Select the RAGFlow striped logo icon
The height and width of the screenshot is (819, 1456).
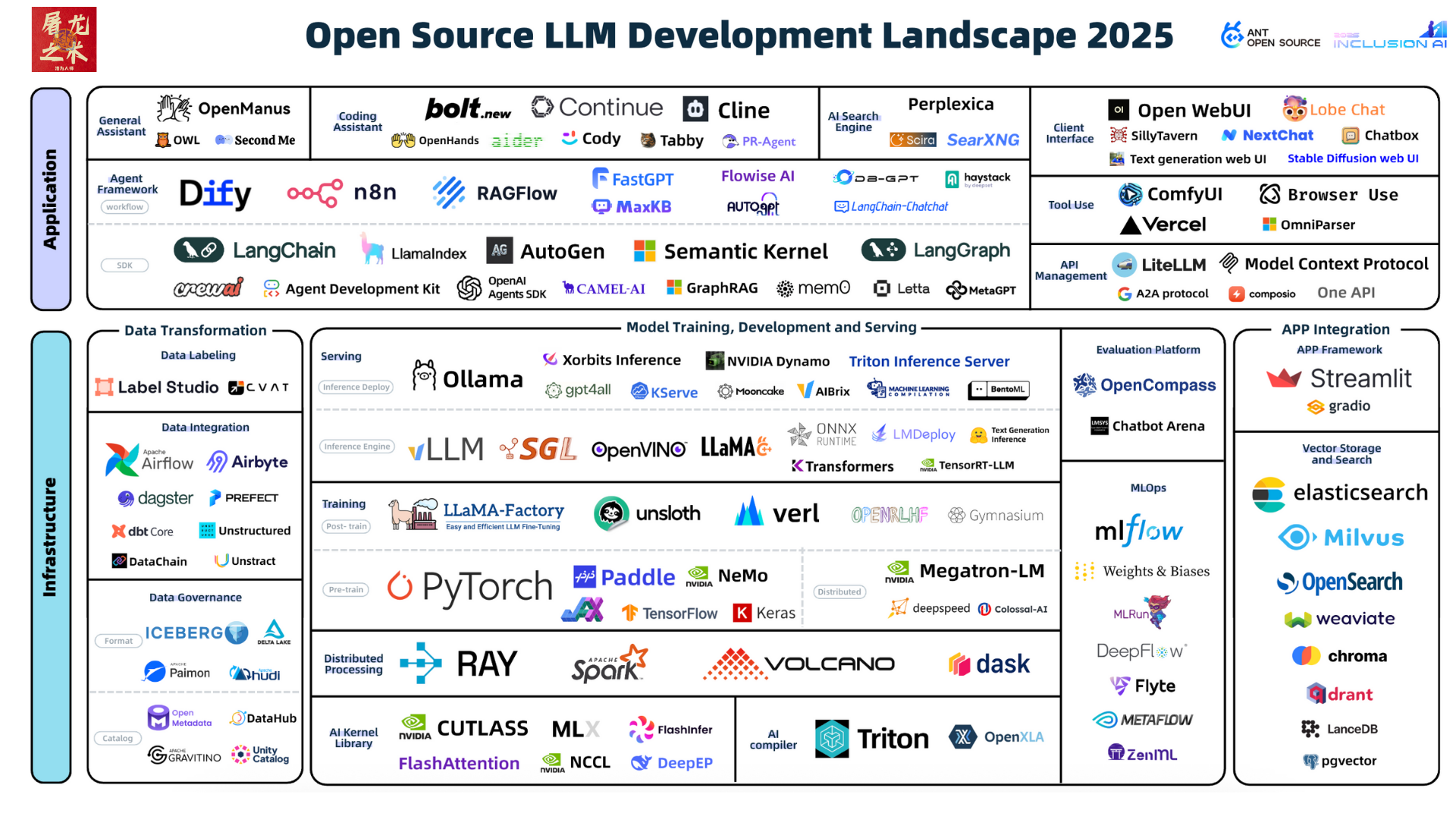tap(449, 193)
